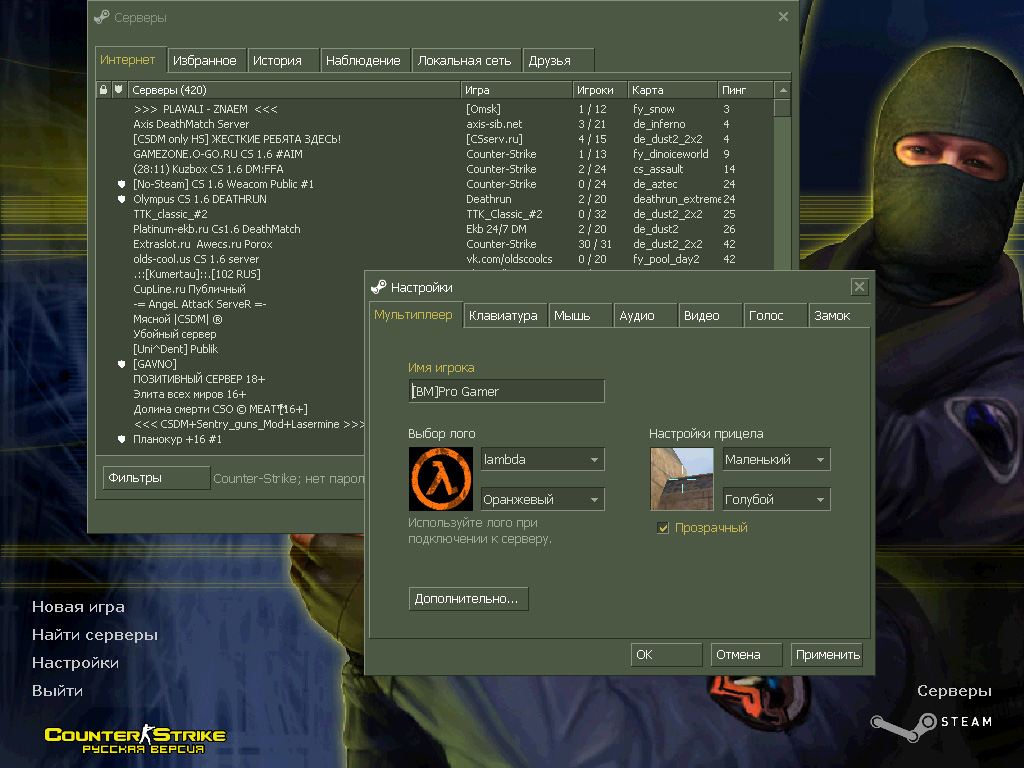Select Platinum-ekb.ru Cs1.6 DeathMatch server
This screenshot has width=1024, height=768.
435,229
